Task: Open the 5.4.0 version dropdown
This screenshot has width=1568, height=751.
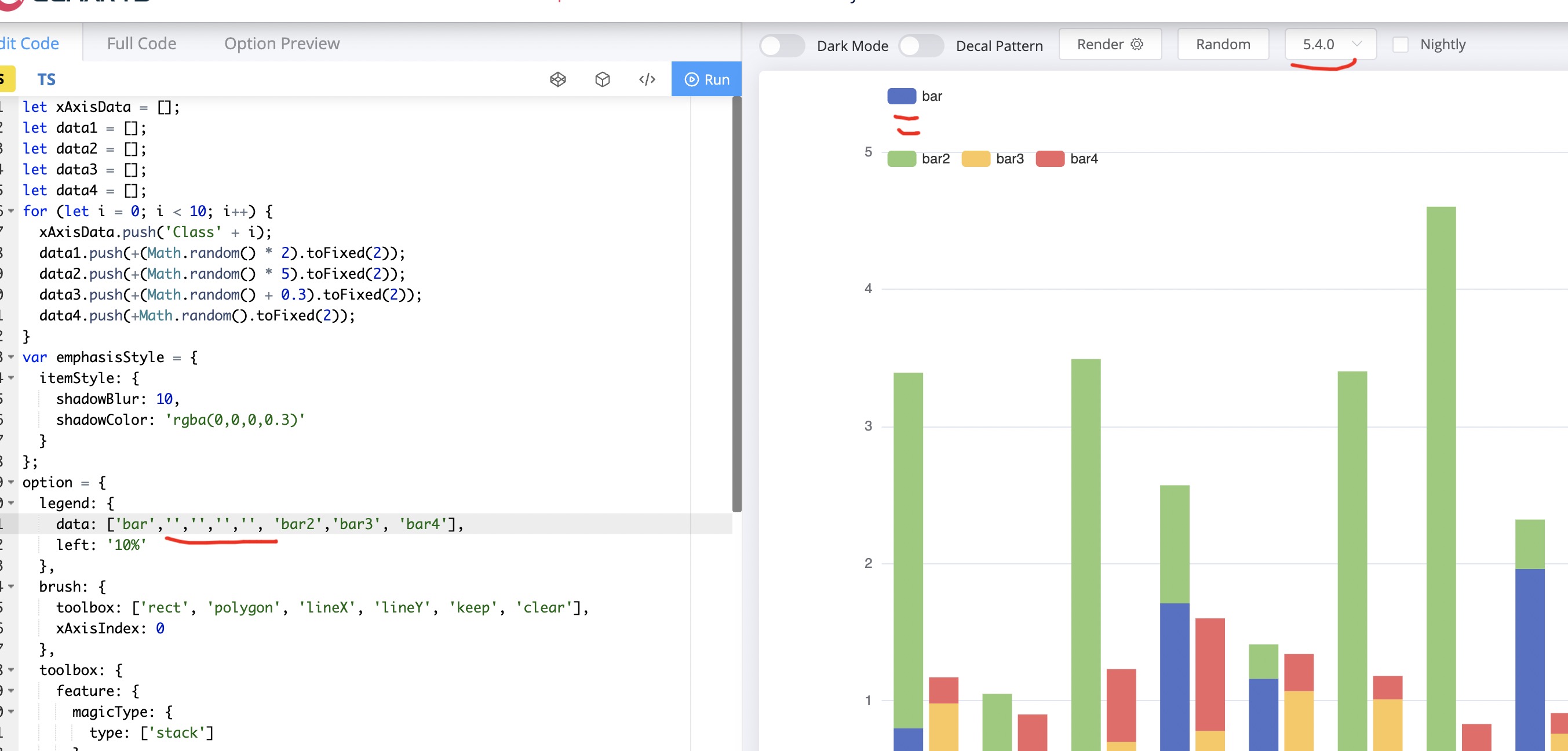Action: point(1330,44)
